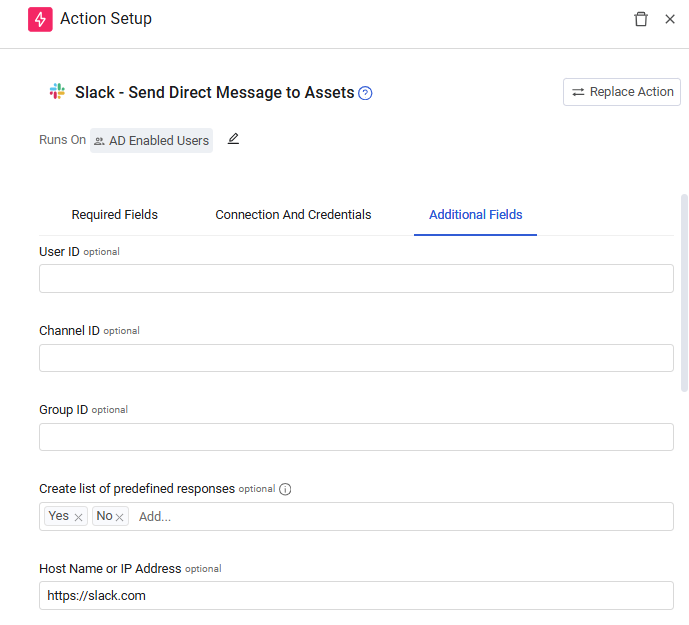Click the No response tag

pyautogui.click(x=110, y=516)
